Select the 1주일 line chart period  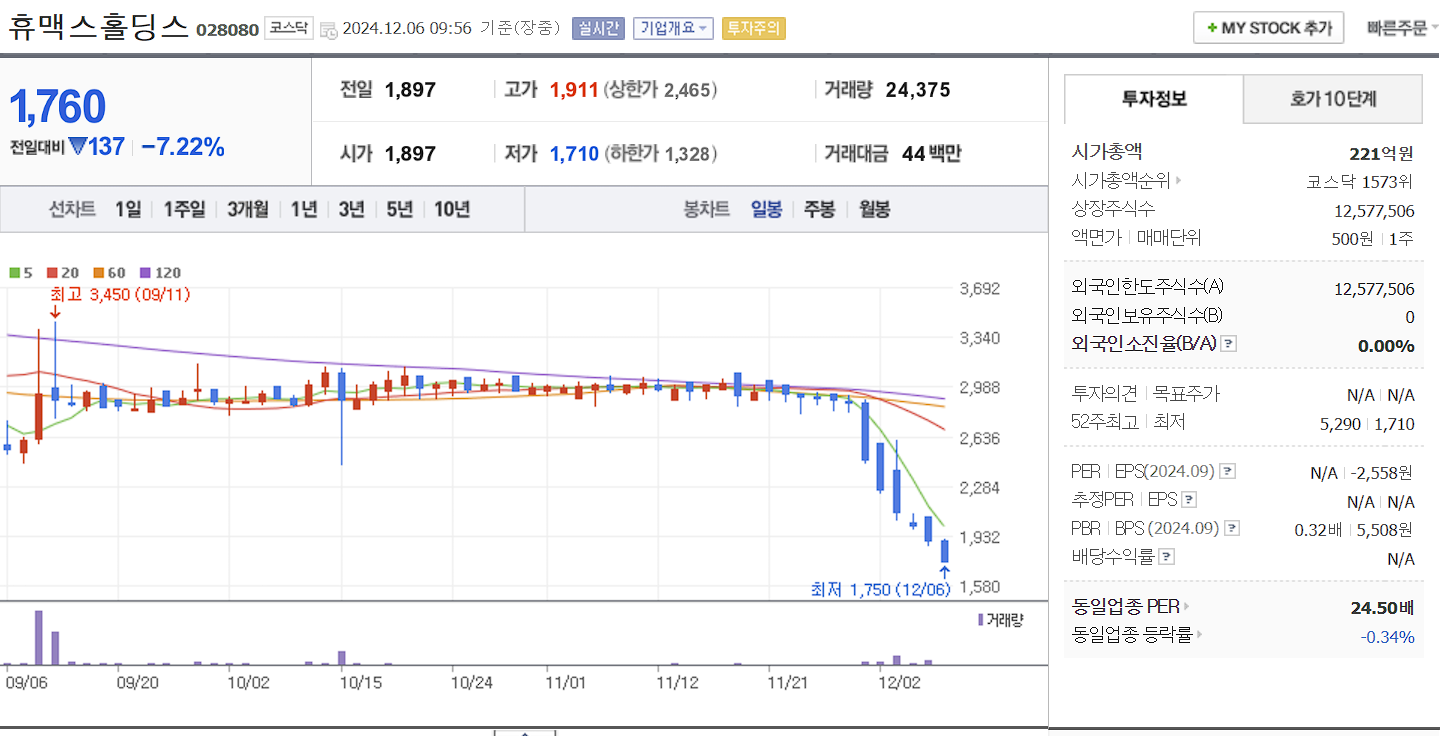click(x=184, y=209)
